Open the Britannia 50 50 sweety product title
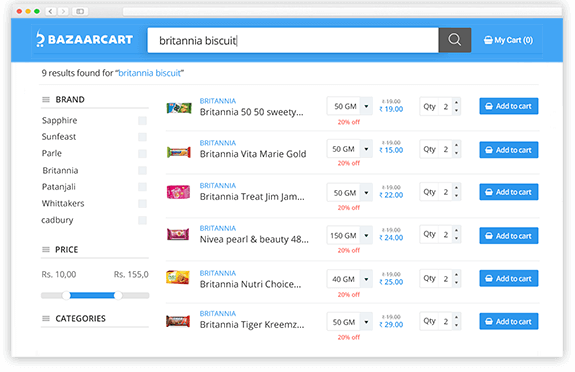 coord(252,112)
